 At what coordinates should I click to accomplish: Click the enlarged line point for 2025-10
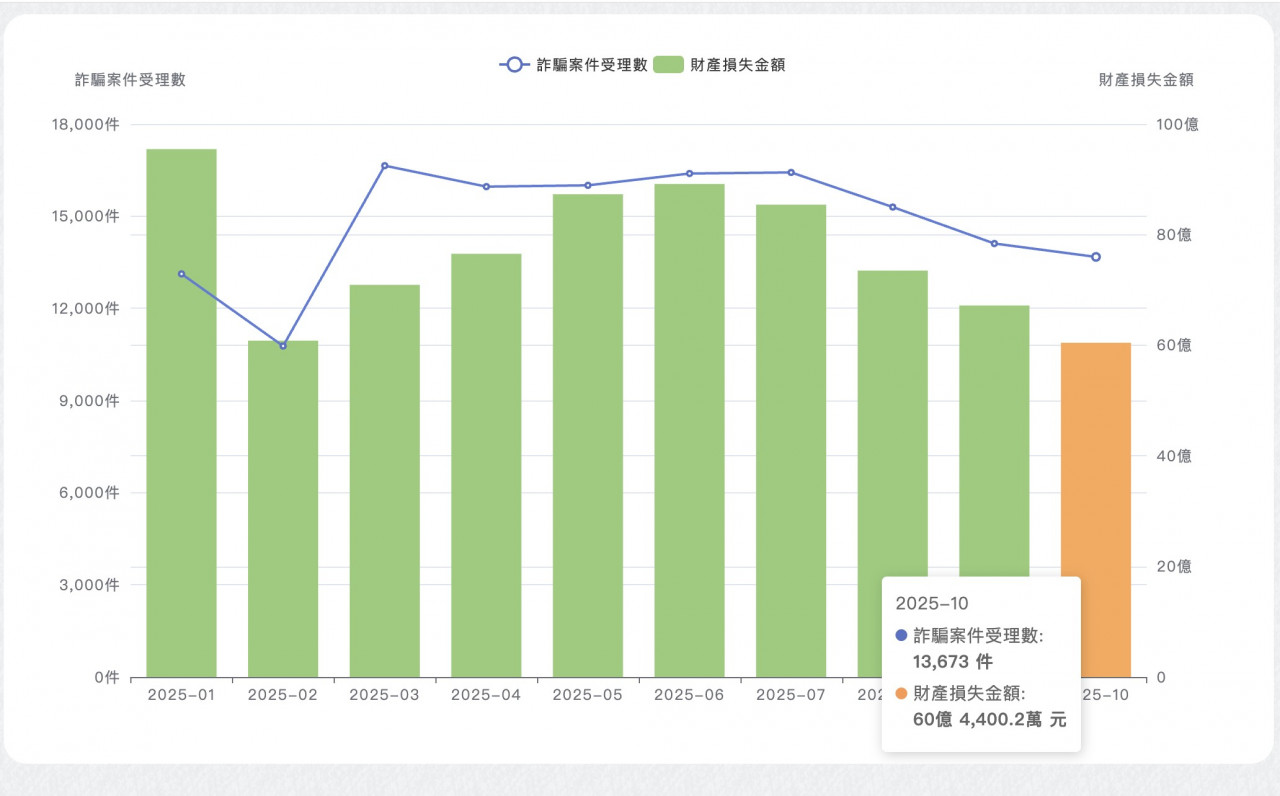point(1095,257)
